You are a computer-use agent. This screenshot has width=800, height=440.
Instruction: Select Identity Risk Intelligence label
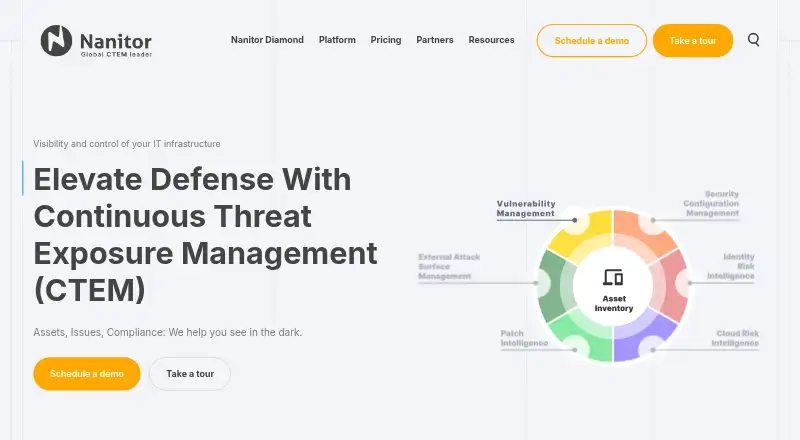[x=731, y=266]
